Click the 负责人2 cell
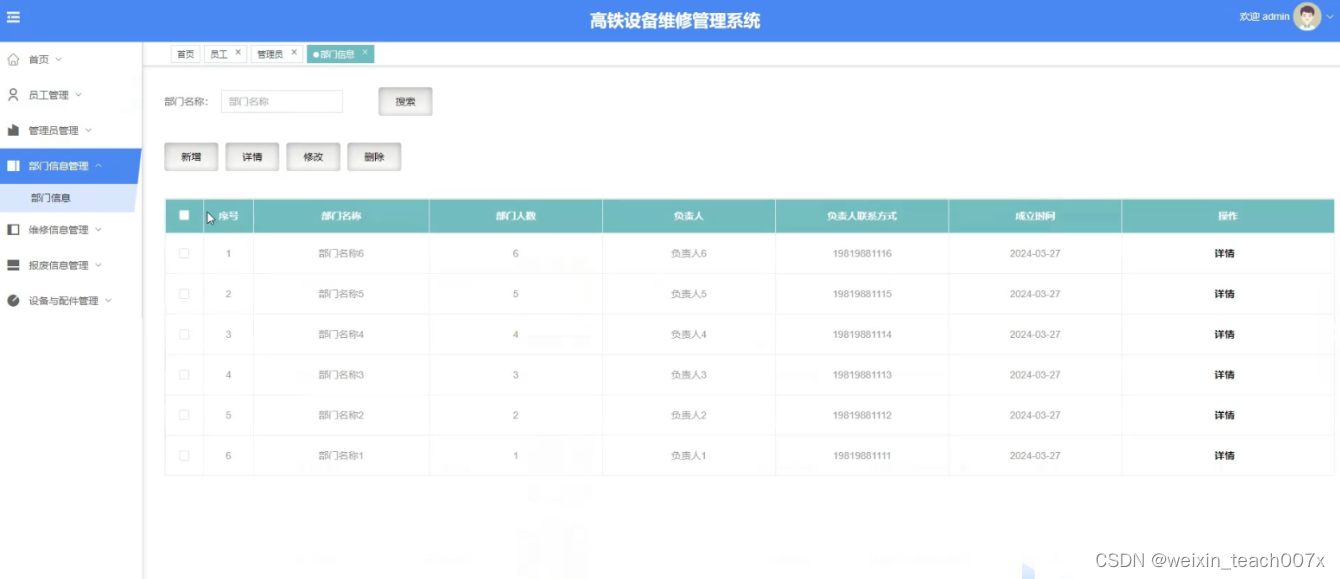Image resolution: width=1340 pixels, height=579 pixels. (x=689, y=415)
